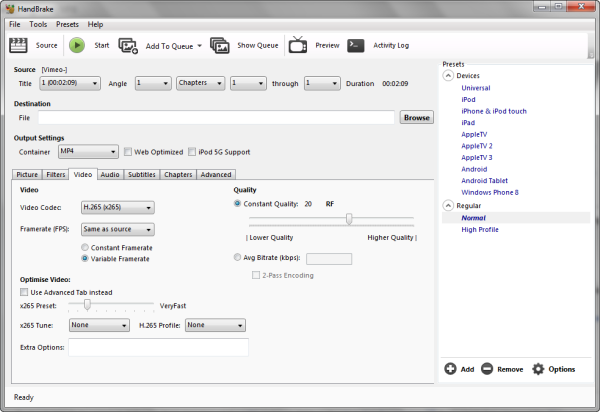
Task: Check Use Advanced Tab instead
Action: (x=25, y=291)
